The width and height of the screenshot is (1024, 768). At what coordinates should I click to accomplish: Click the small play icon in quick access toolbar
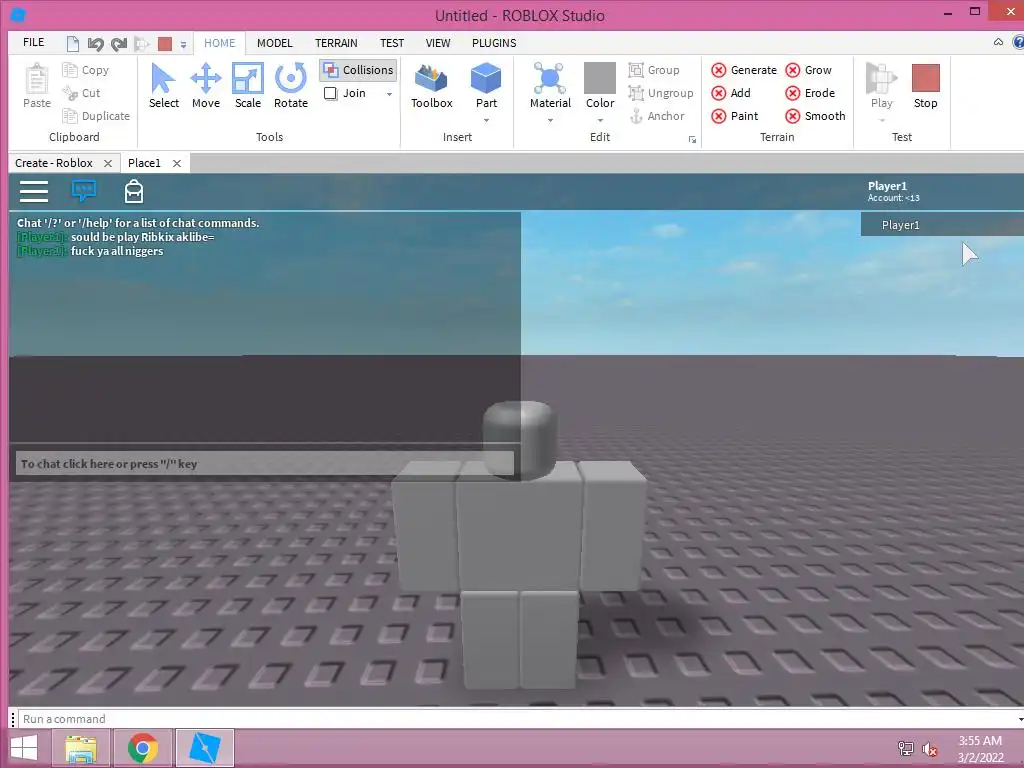pos(142,44)
